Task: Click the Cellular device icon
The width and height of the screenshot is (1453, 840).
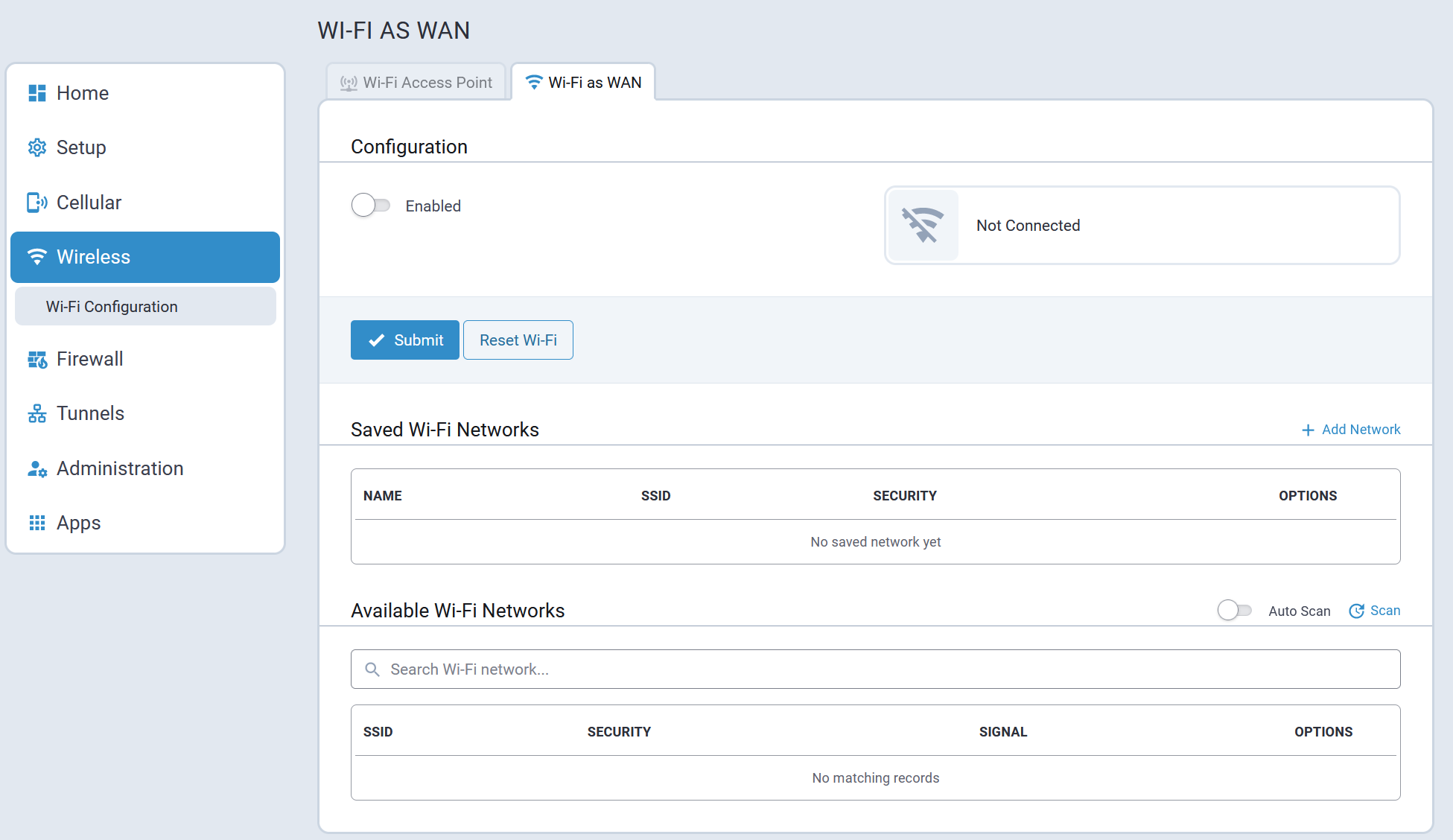Action: coord(37,203)
